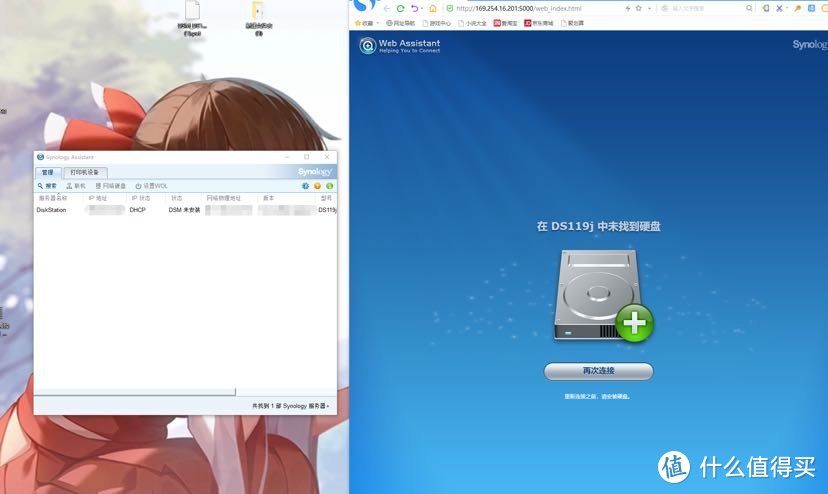828x494 pixels.
Task: Open the 小说大全 bookmark
Action: (472, 23)
